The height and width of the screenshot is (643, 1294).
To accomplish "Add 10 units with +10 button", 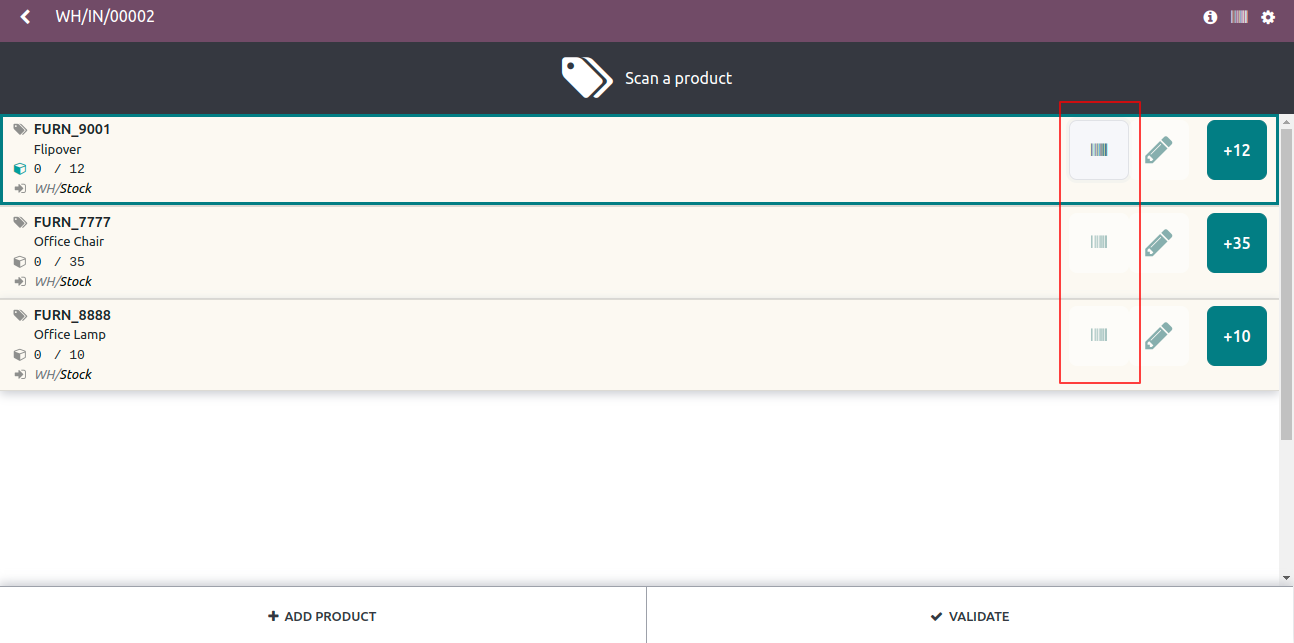I will tap(1237, 336).
